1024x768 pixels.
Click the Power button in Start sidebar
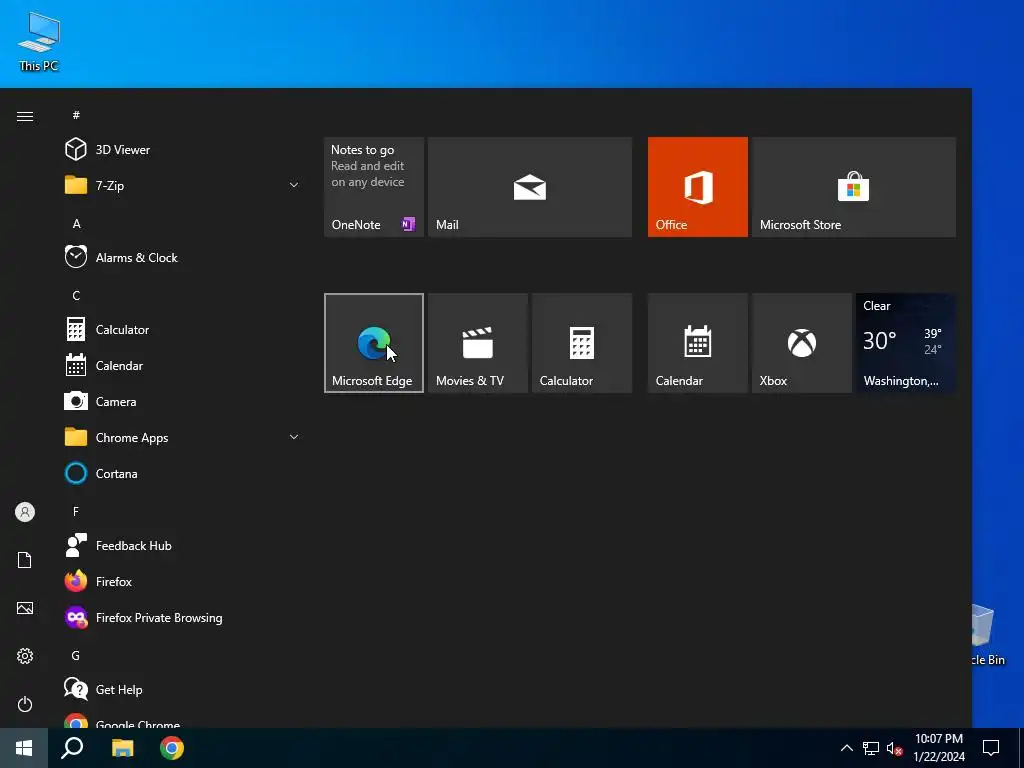click(25, 704)
